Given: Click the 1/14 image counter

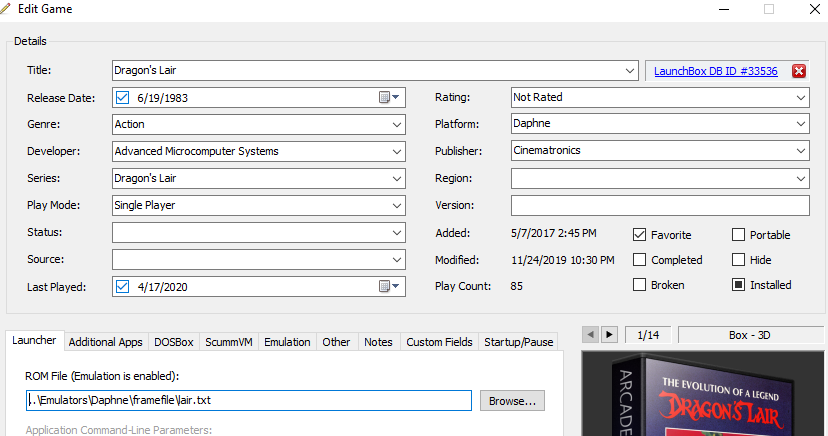Looking at the screenshot, I should [x=648, y=335].
